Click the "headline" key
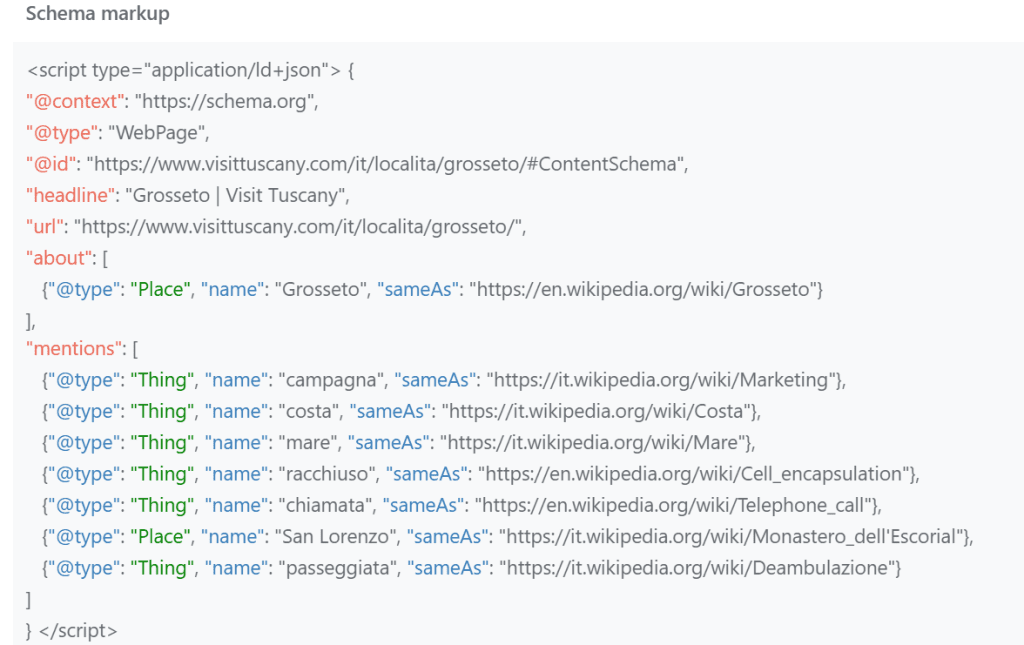1024x645 pixels. [x=70, y=195]
